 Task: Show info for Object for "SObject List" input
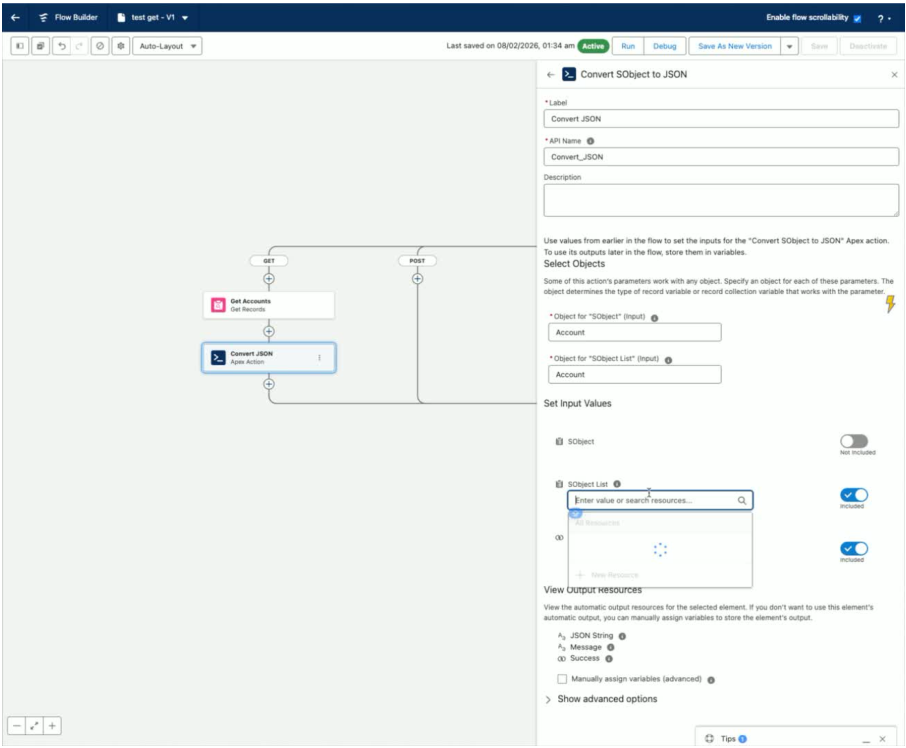[668, 360]
